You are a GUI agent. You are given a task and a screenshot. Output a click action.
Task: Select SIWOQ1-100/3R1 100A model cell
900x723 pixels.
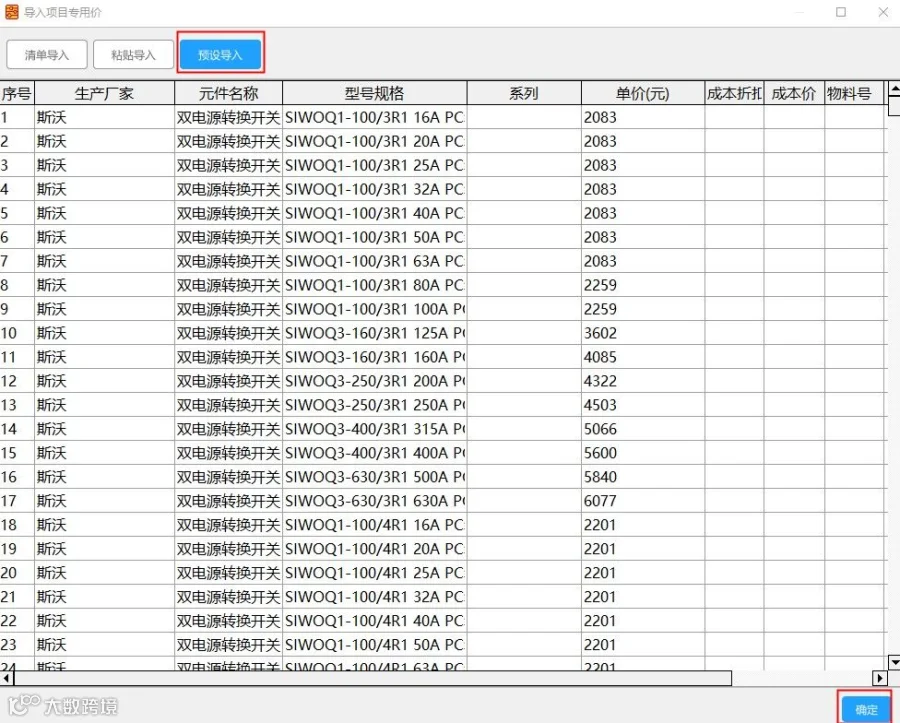tap(374, 309)
